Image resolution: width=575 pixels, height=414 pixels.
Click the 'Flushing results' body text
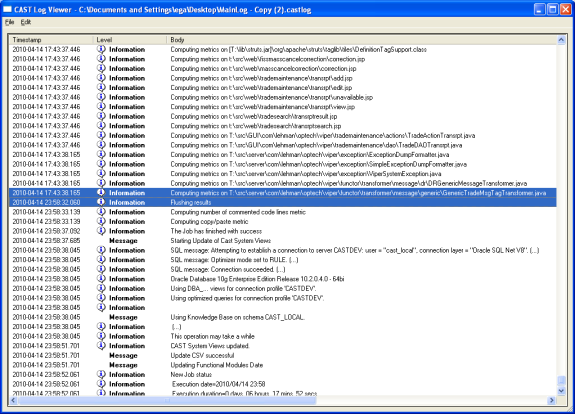191,202
